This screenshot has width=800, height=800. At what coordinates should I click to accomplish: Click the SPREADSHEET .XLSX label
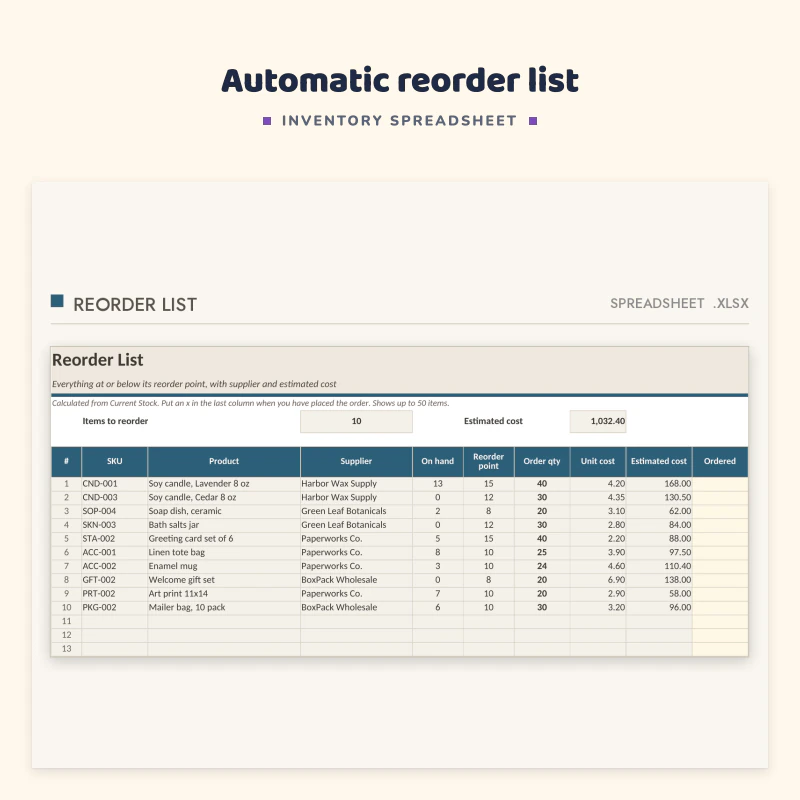679,304
